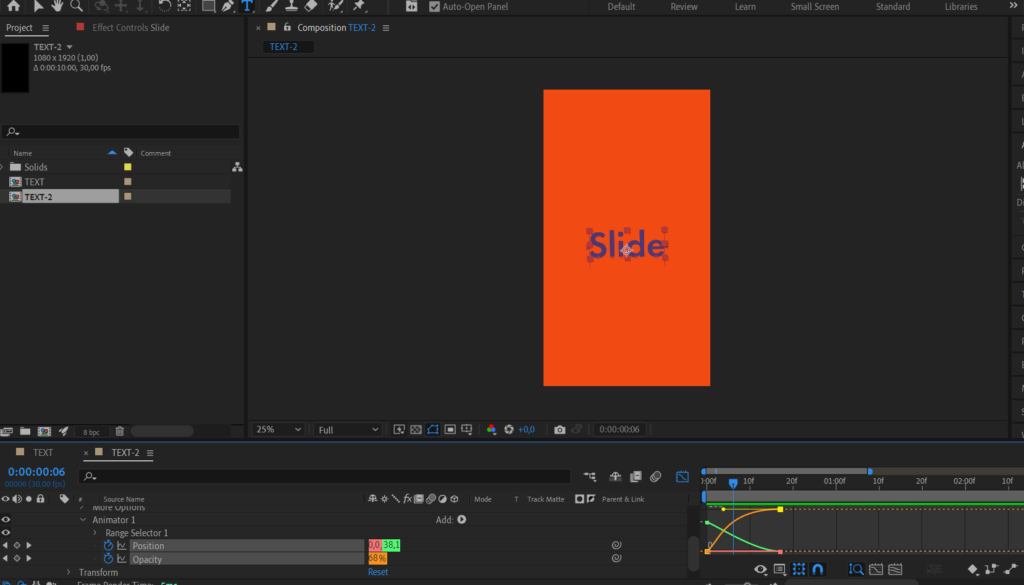This screenshot has height=585, width=1024.
Task: Select the Horizontal Type tool
Action: [247, 6]
